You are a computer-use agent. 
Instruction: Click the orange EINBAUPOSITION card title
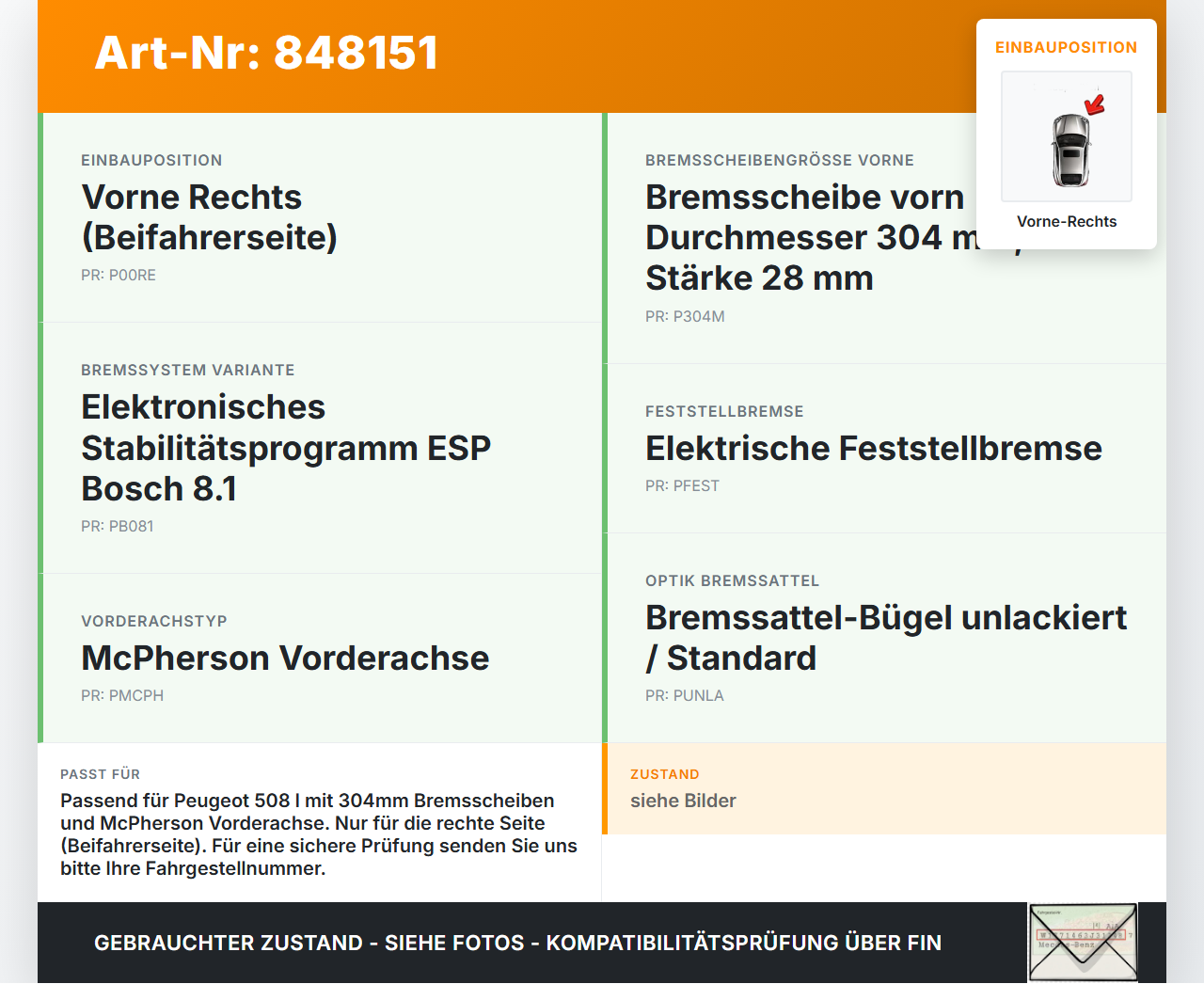point(1067,47)
